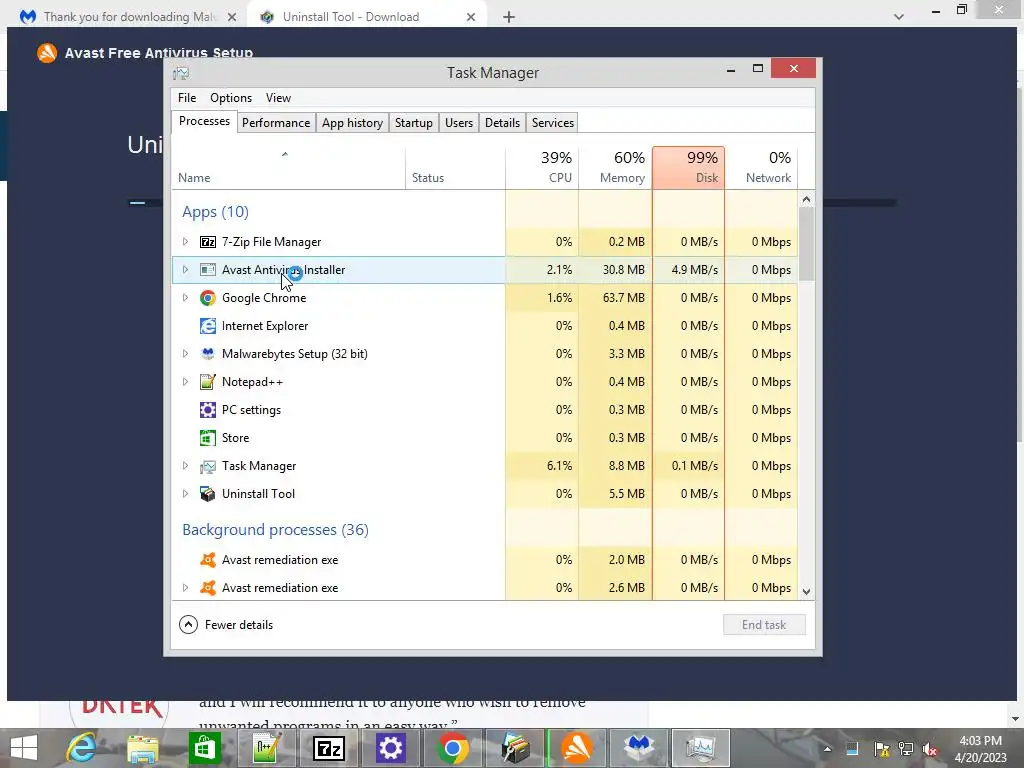Open File Explorer from the taskbar
This screenshot has width=1024, height=768.
point(143,748)
